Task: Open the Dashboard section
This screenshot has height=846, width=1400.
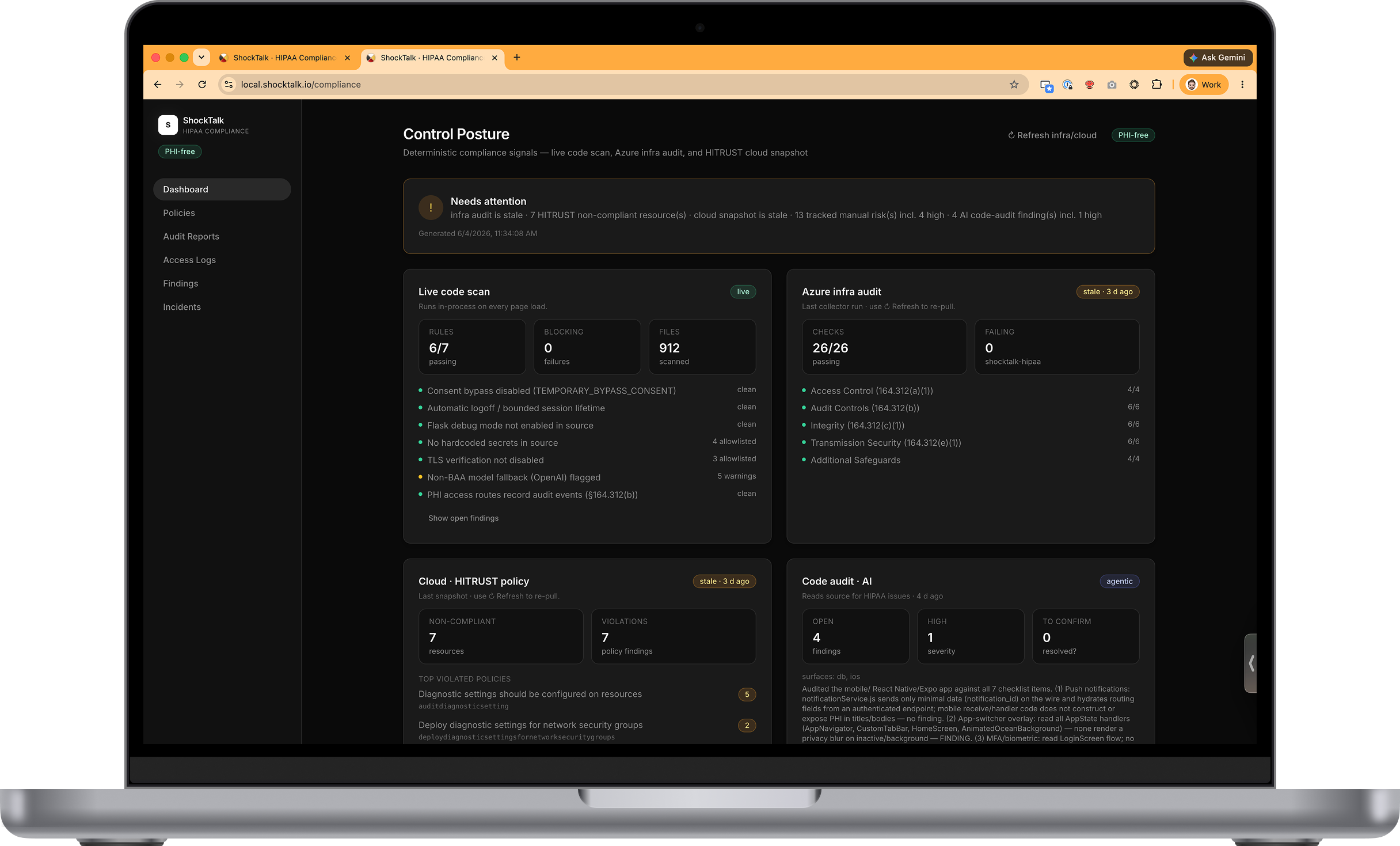Action: click(222, 189)
